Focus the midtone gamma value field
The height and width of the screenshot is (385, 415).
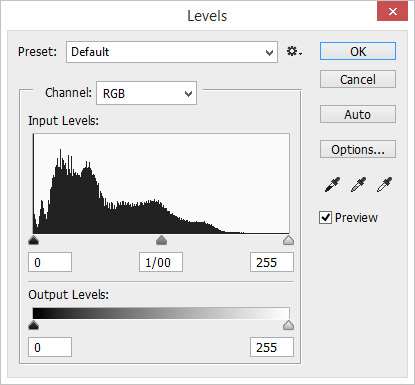click(x=161, y=262)
